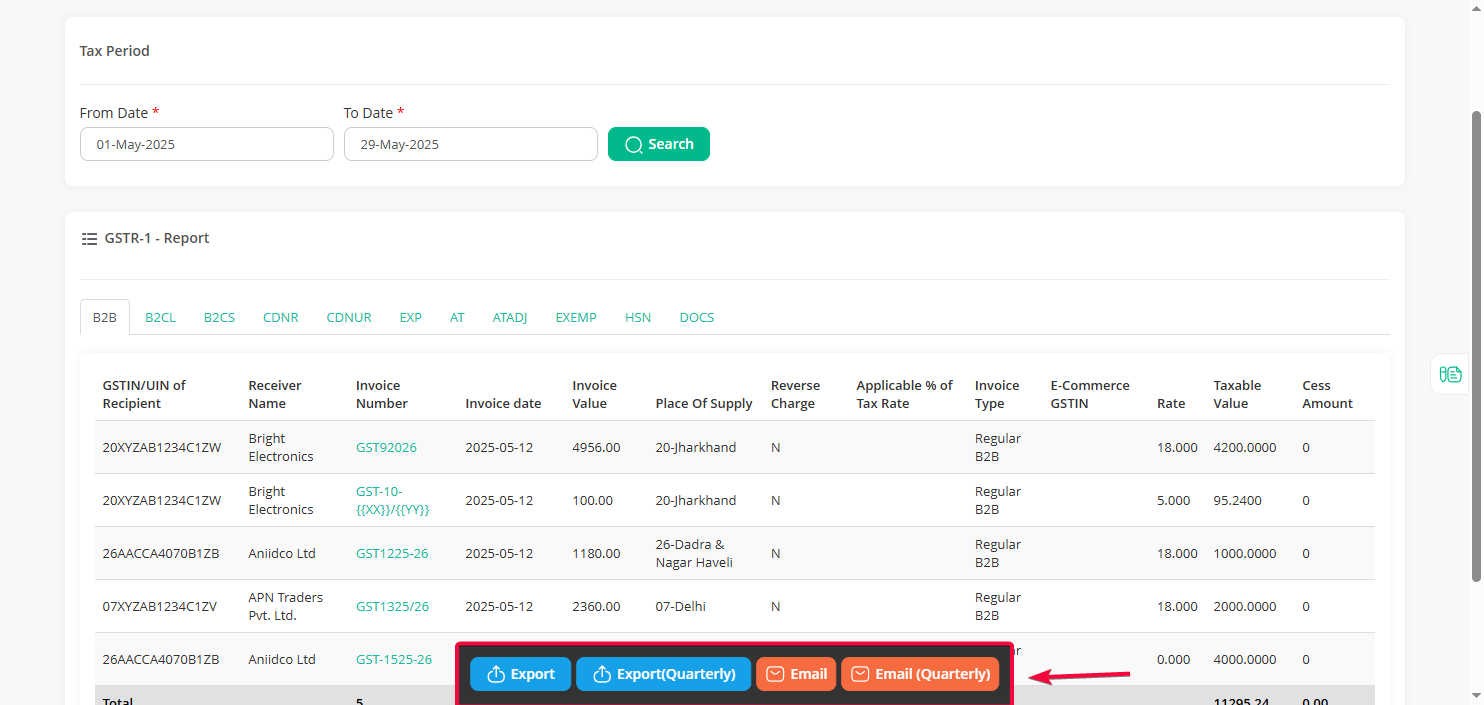The height and width of the screenshot is (705, 1484).
Task: Open the From Date field
Action: point(207,144)
